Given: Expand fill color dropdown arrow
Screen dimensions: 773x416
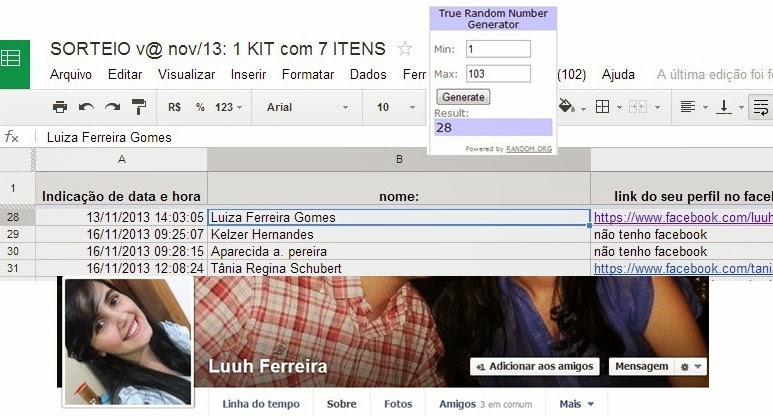Looking at the screenshot, I should pyautogui.click(x=583, y=108).
